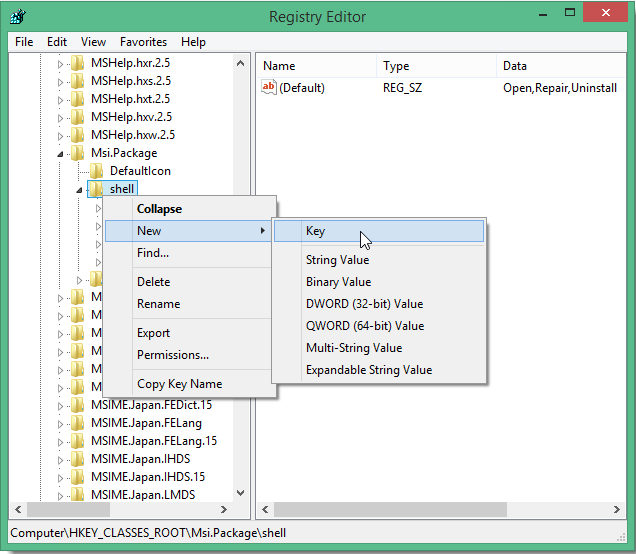Image resolution: width=636 pixels, height=554 pixels.
Task: Select the MSIME.Japan.LMDS key label
Action: point(143,495)
